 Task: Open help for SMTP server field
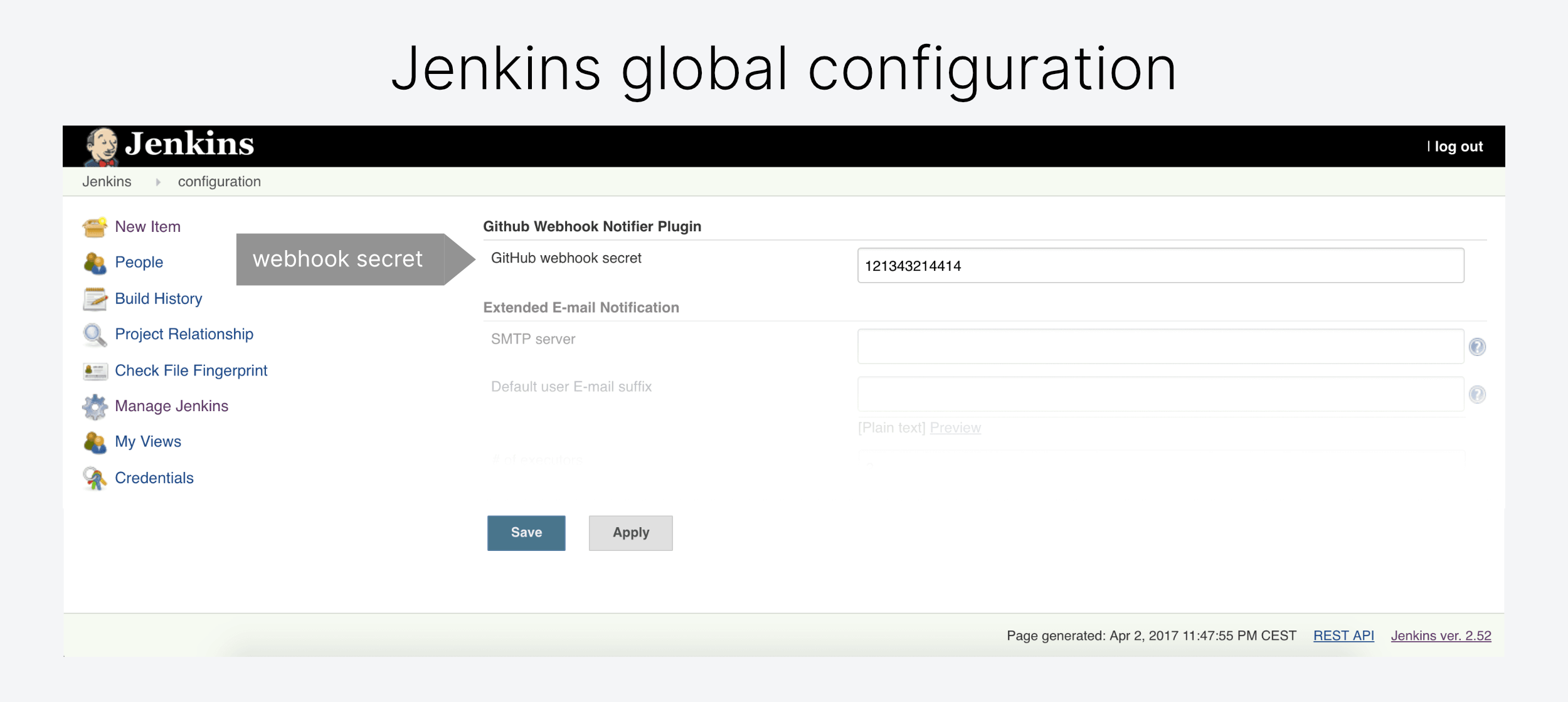(x=1477, y=347)
